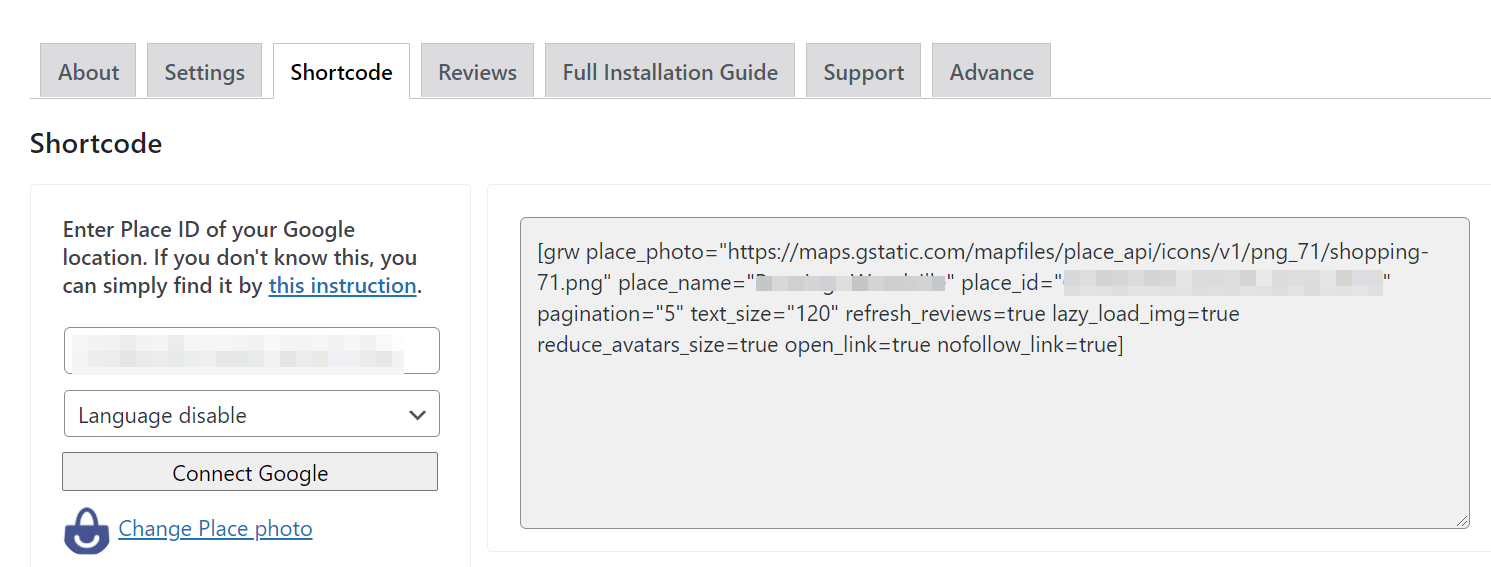Select the Shortcode tab
Image resolution: width=1491 pixels, height=567 pixels.
[341, 72]
